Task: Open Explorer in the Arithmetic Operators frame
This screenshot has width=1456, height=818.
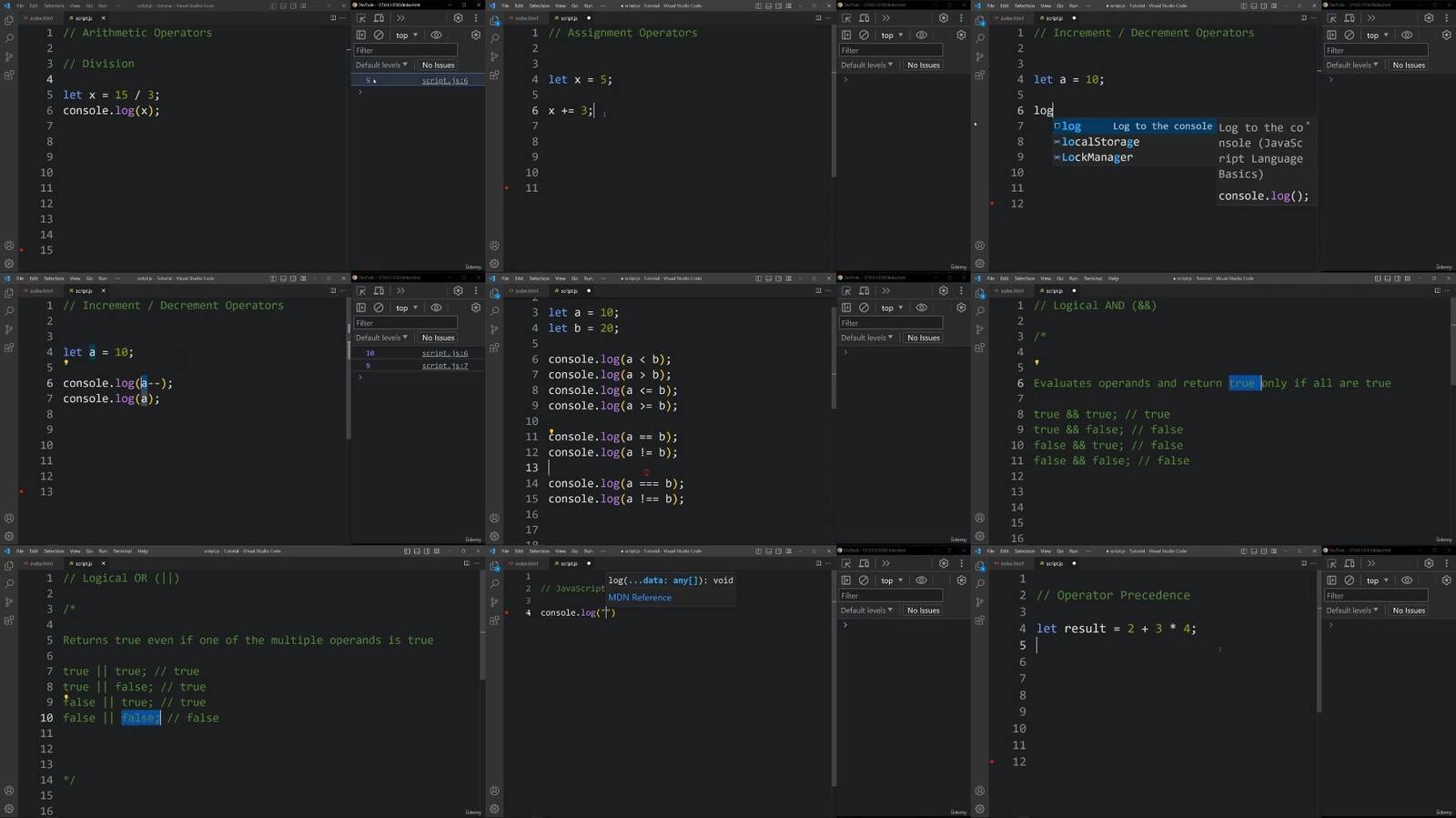Action: tap(9, 20)
